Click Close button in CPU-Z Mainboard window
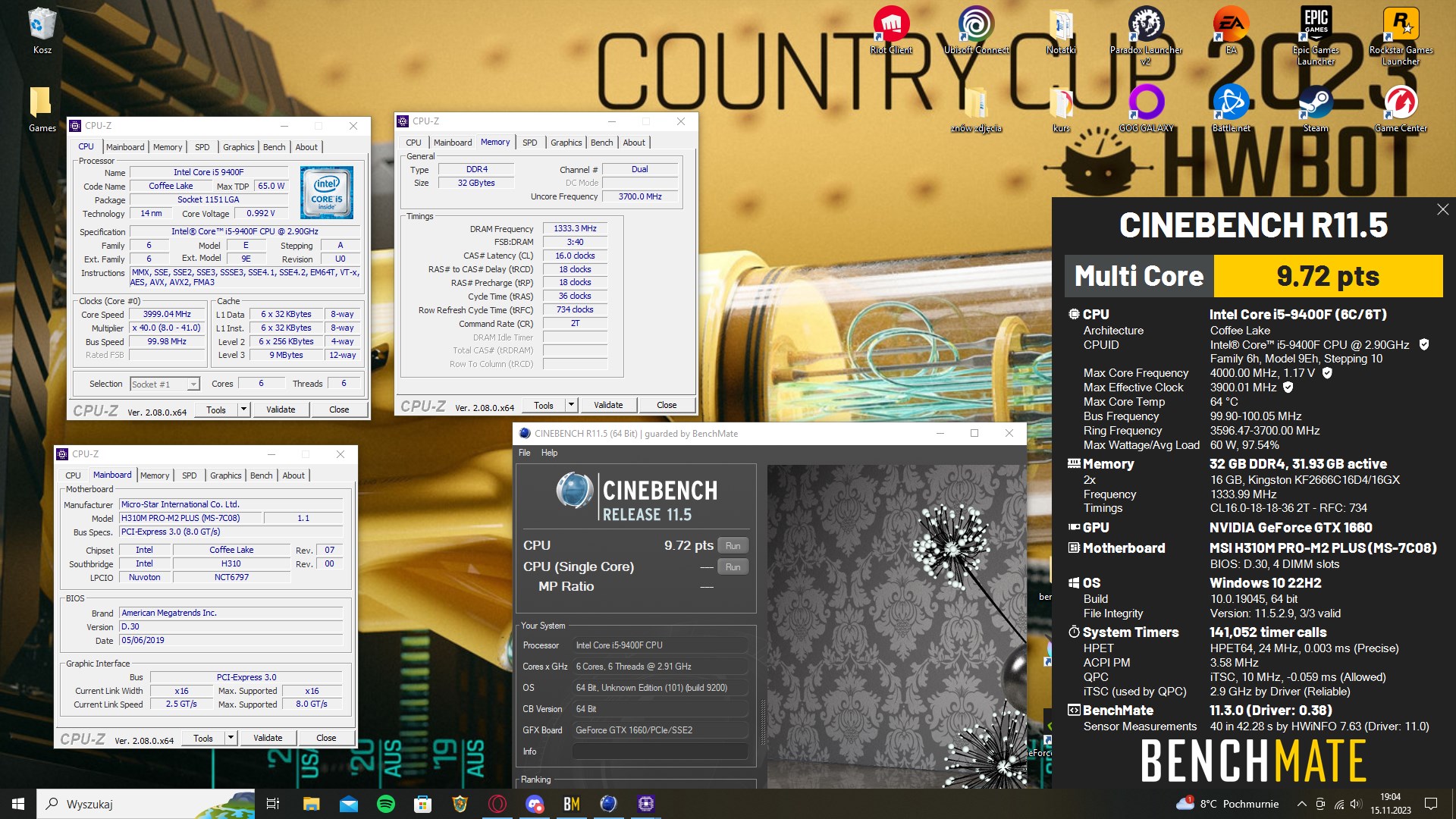The image size is (1456, 819). point(326,738)
